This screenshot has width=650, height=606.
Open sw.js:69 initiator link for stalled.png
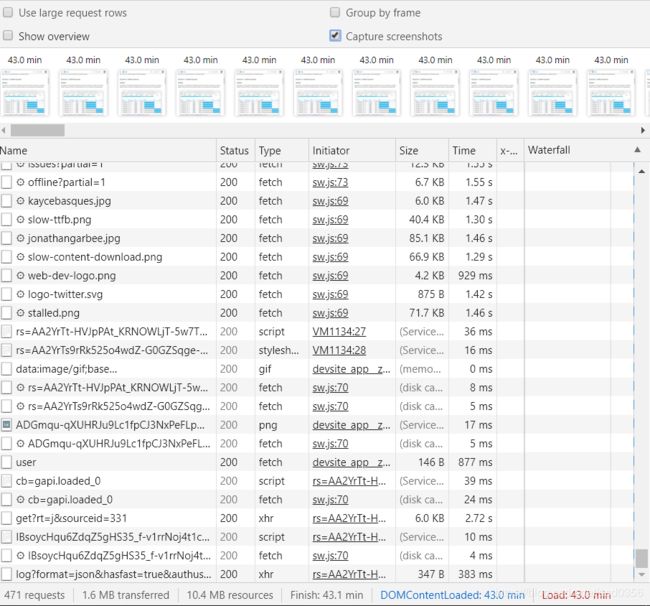point(330,313)
